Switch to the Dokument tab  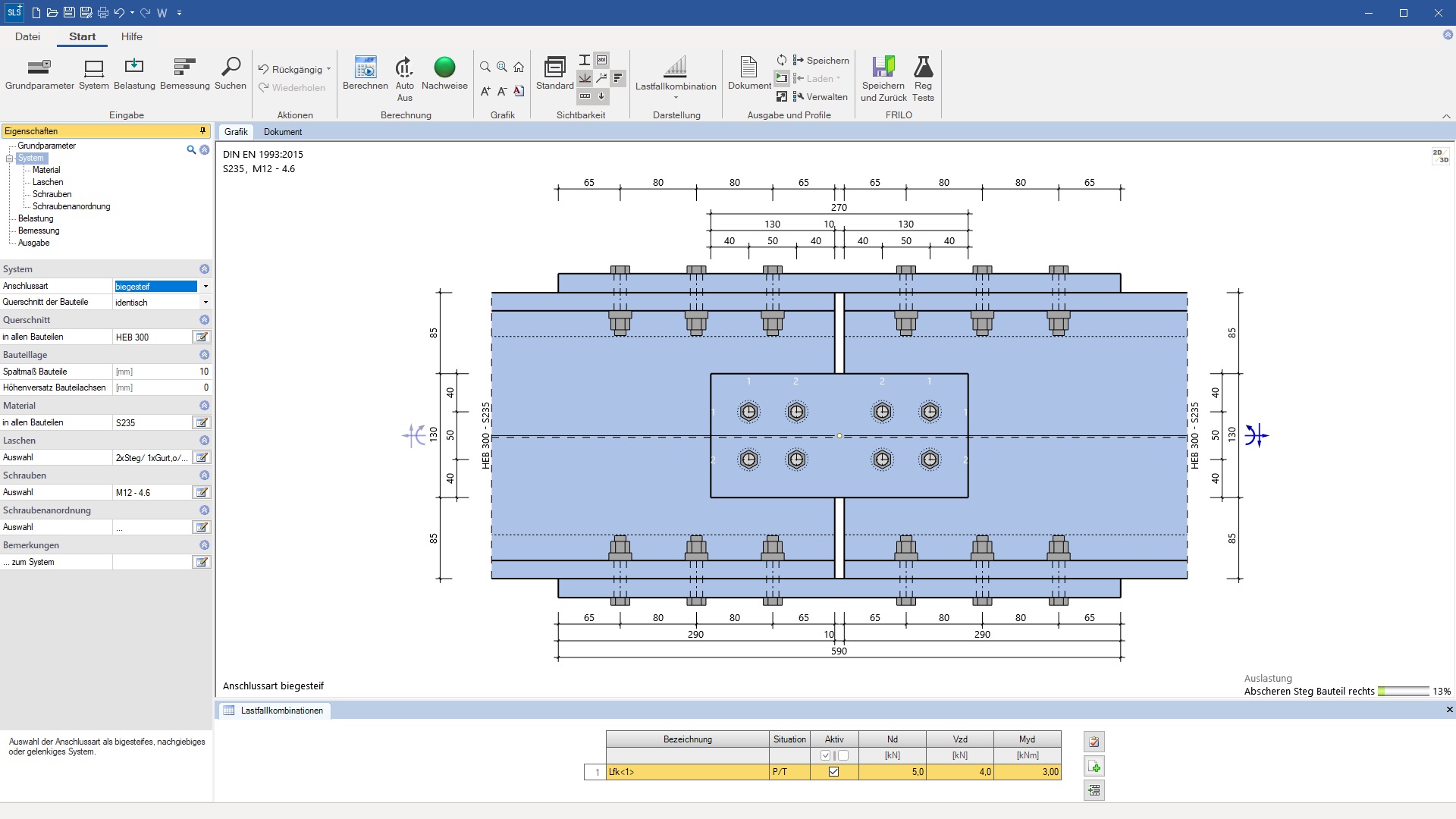click(x=282, y=132)
